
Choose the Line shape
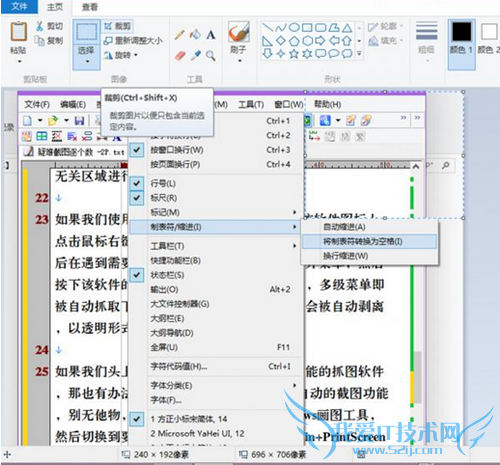267,27
